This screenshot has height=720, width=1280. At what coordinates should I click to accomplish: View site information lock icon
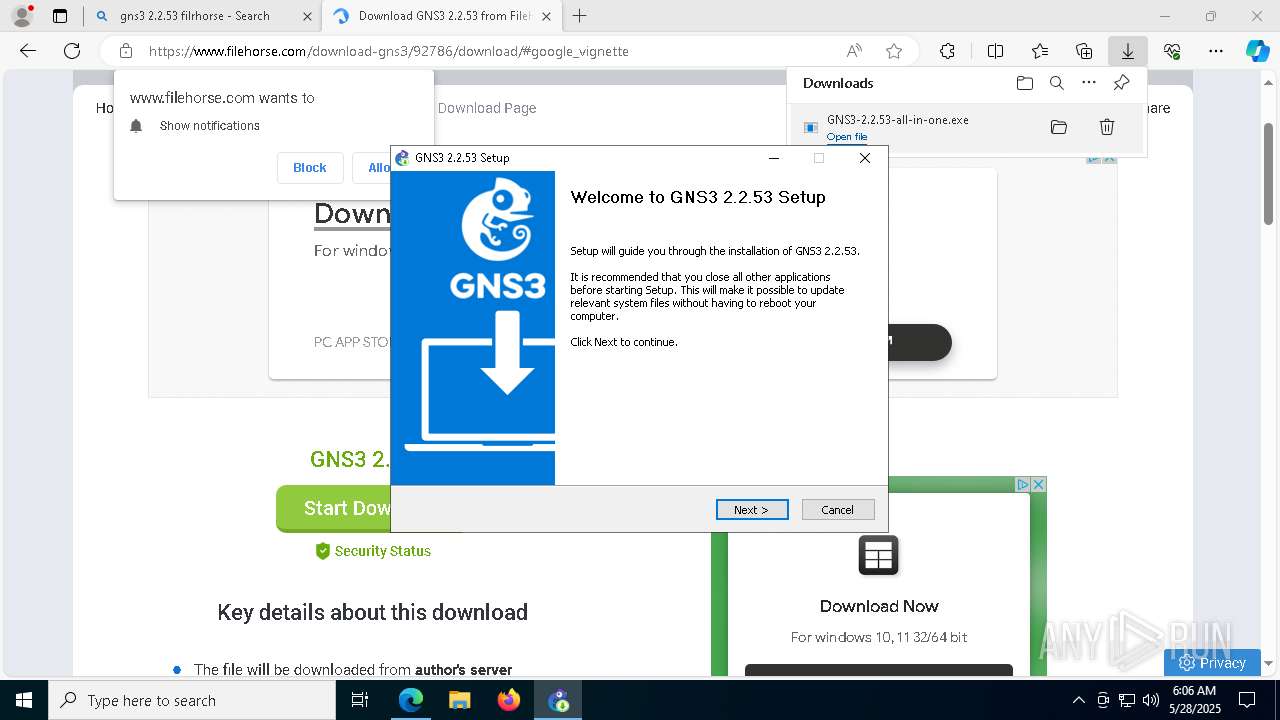[x=126, y=51]
